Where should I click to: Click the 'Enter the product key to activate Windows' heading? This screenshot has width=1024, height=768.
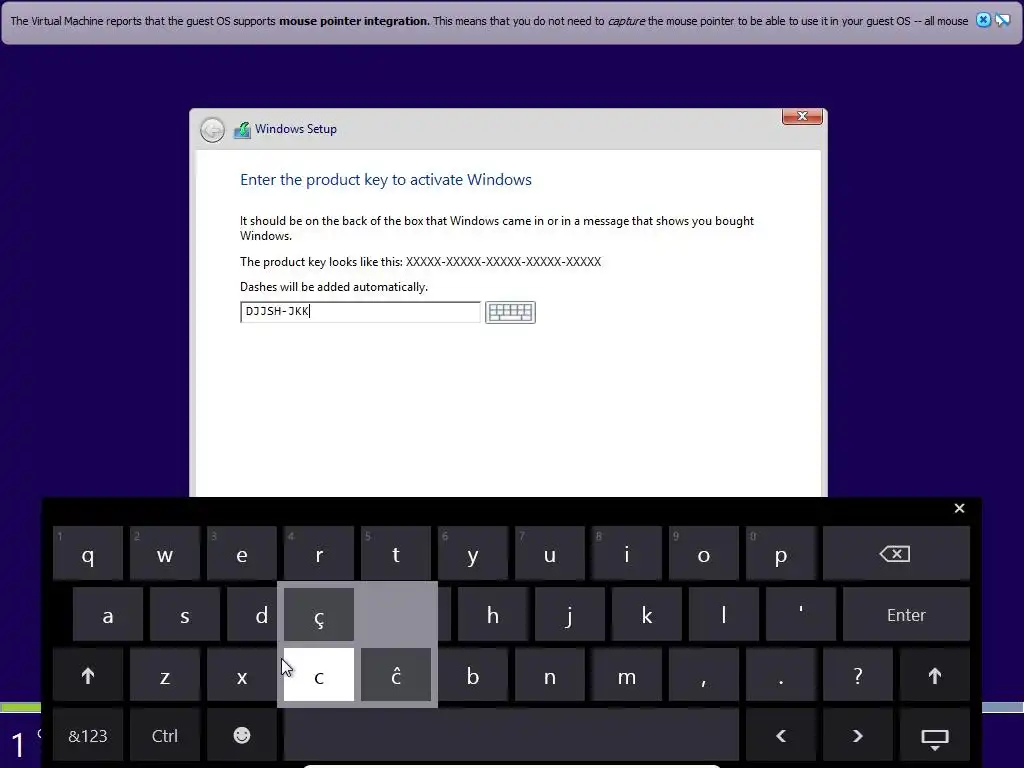coord(386,180)
